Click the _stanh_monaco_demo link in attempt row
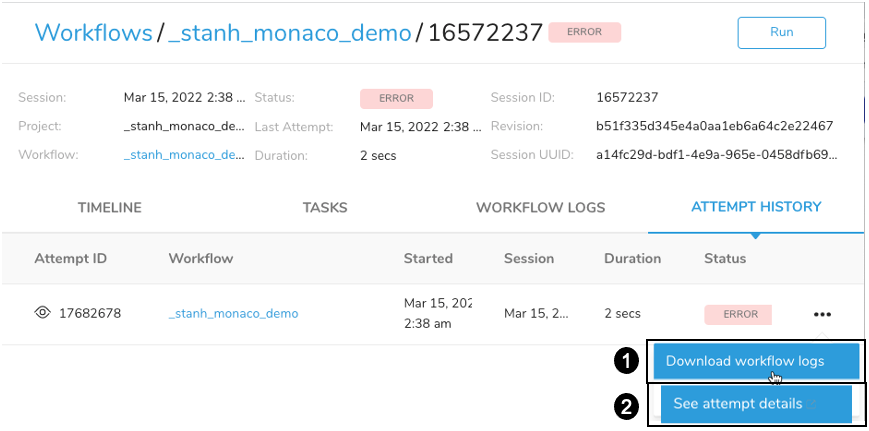The width and height of the screenshot is (869, 431). 233,313
